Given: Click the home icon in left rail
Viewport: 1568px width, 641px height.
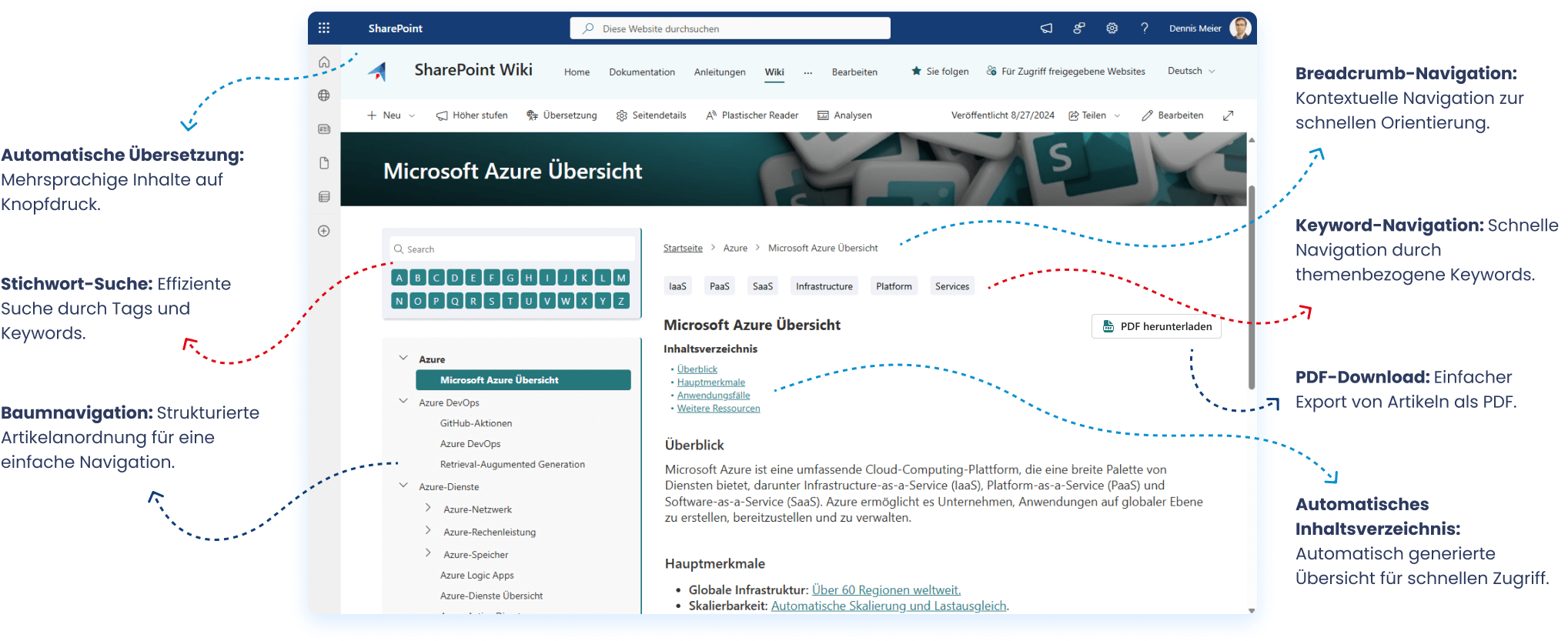Looking at the screenshot, I should tap(324, 62).
